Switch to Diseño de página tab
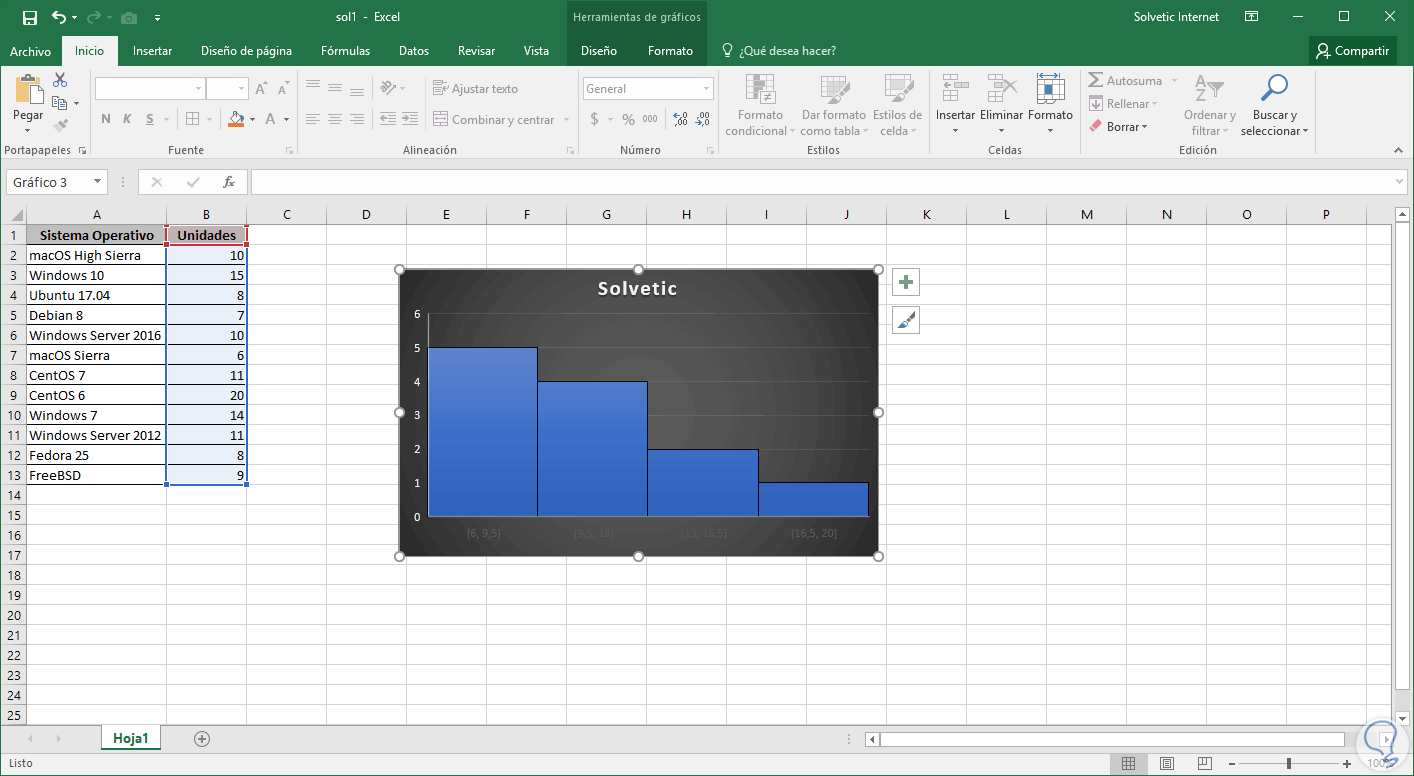The image size is (1414, 776). (246, 51)
